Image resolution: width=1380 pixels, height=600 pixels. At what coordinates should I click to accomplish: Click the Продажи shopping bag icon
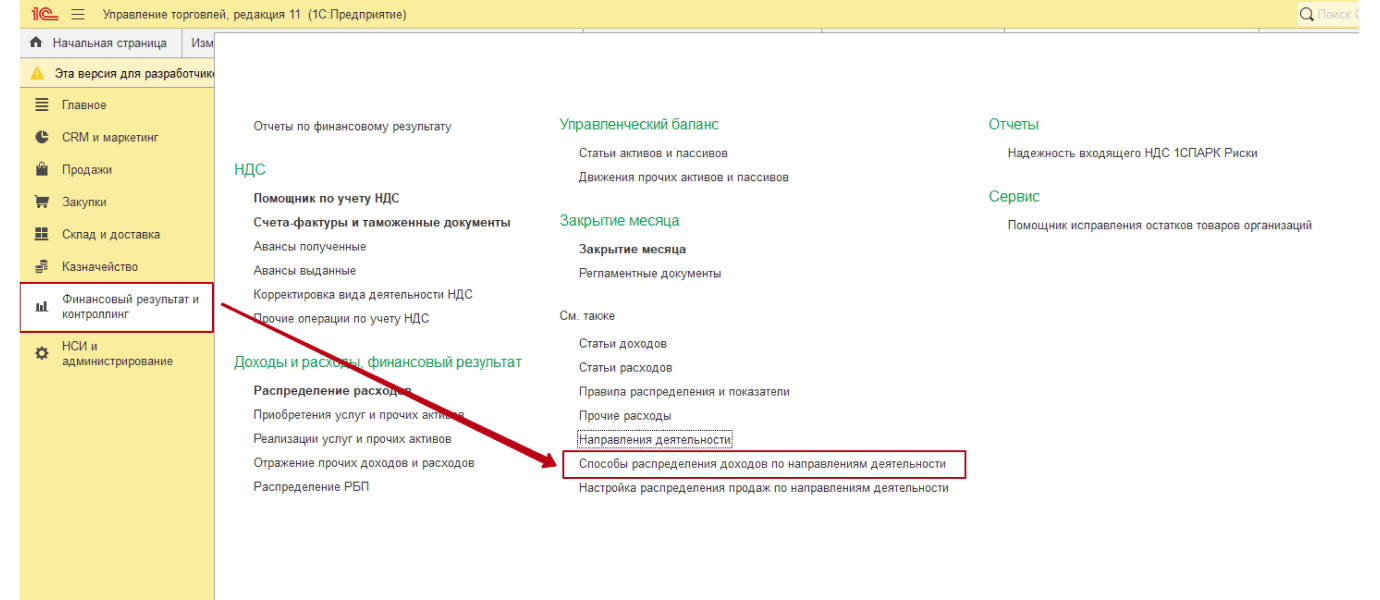pos(42,169)
